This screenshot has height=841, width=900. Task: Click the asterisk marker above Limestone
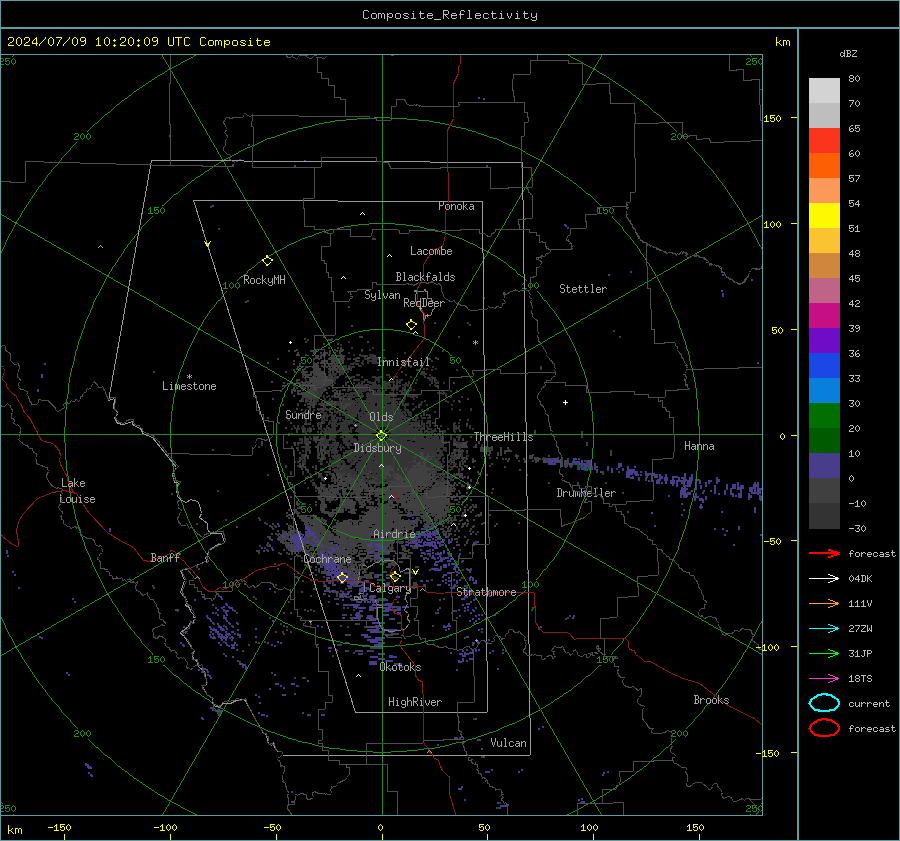point(189,377)
